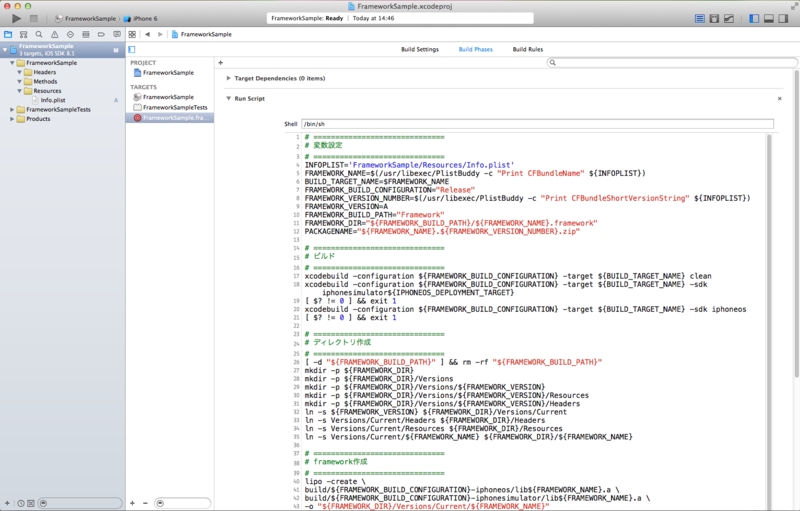This screenshot has width=800, height=511.
Task: Go forward in editor history
Action: [x=160, y=34]
